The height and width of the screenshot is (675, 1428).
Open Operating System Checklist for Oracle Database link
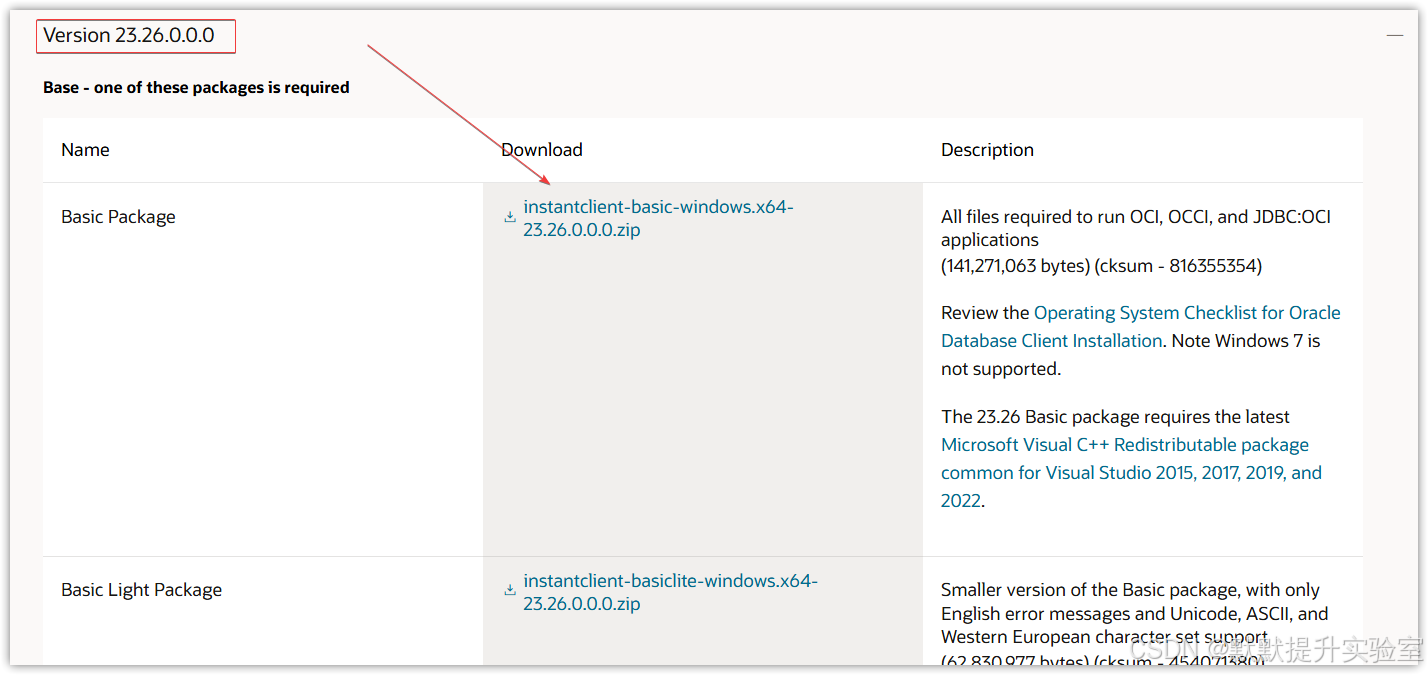pos(1141,327)
